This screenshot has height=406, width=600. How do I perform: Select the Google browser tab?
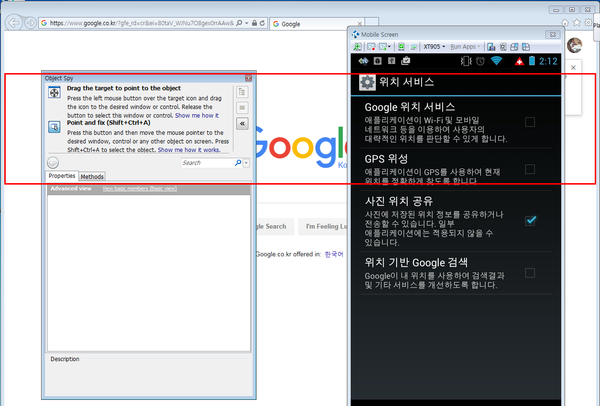pyautogui.click(x=317, y=24)
